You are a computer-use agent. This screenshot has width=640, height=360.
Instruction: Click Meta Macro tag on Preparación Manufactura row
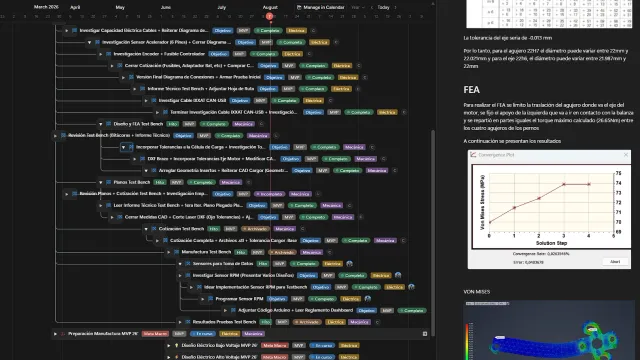coord(155,334)
